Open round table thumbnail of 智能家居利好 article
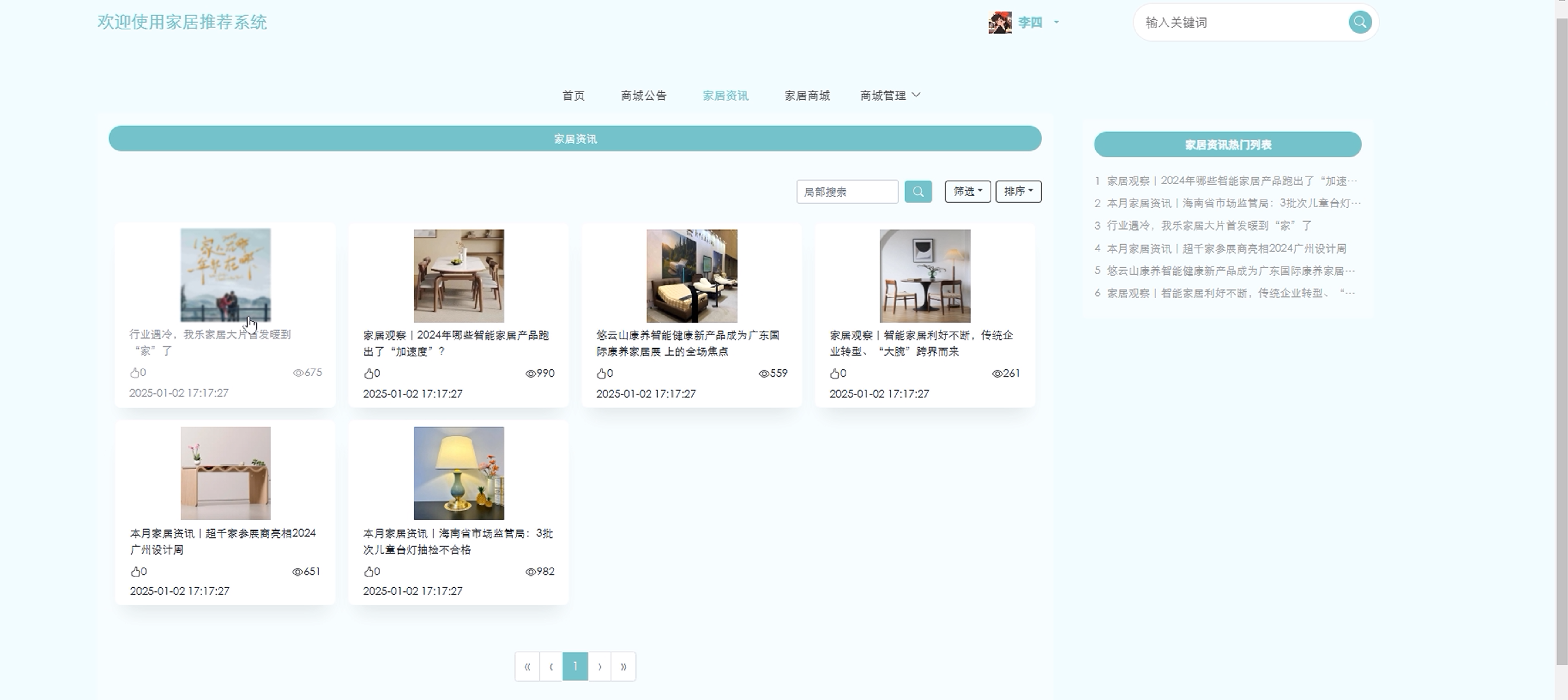This screenshot has width=1568, height=700. [925, 276]
